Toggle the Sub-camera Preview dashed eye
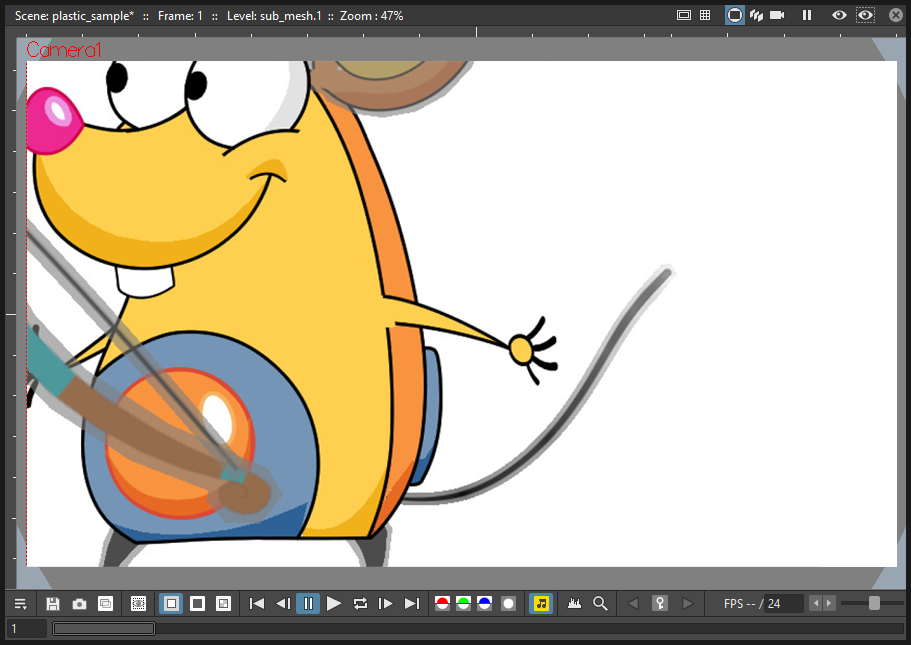The height and width of the screenshot is (645, 911). tap(865, 15)
